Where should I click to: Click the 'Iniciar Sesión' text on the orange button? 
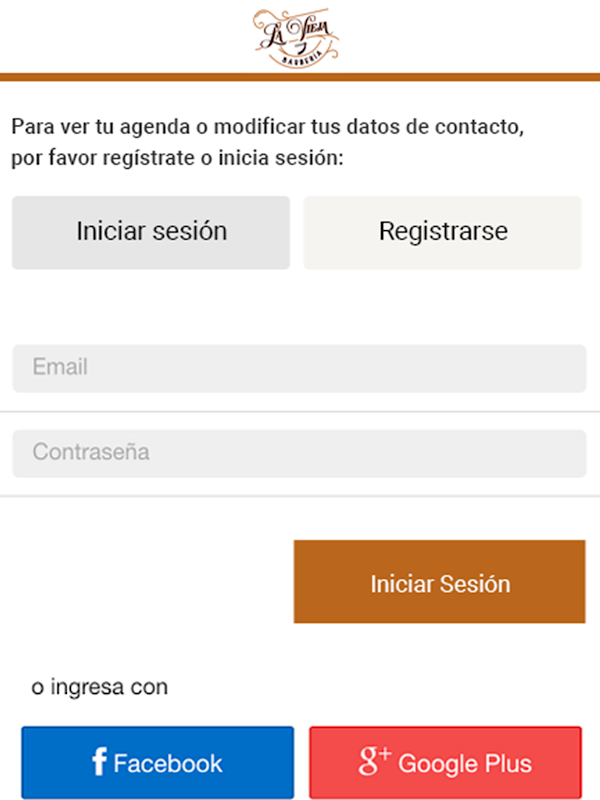point(440,584)
